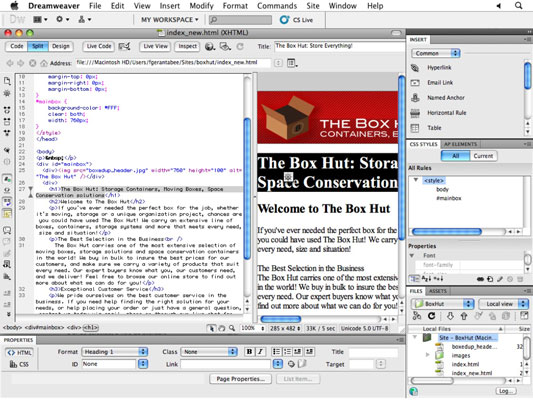Screen dimensions: 533x400
Task: Open the Common category dropdown
Action: pyautogui.click(x=436, y=53)
